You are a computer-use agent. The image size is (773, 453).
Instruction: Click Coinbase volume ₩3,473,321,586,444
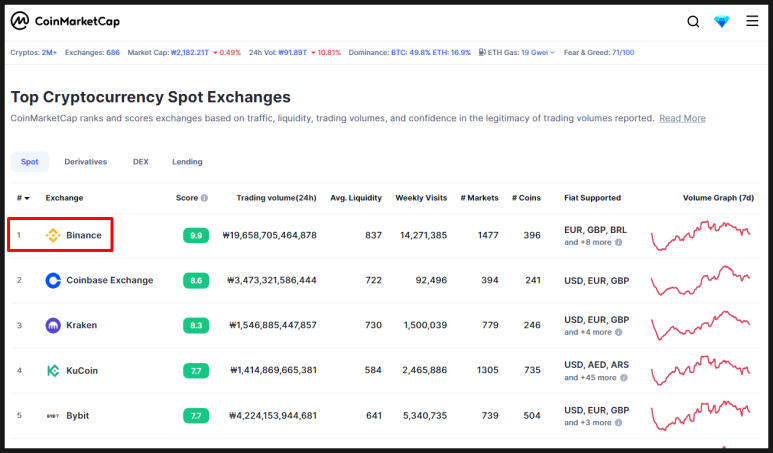point(272,280)
